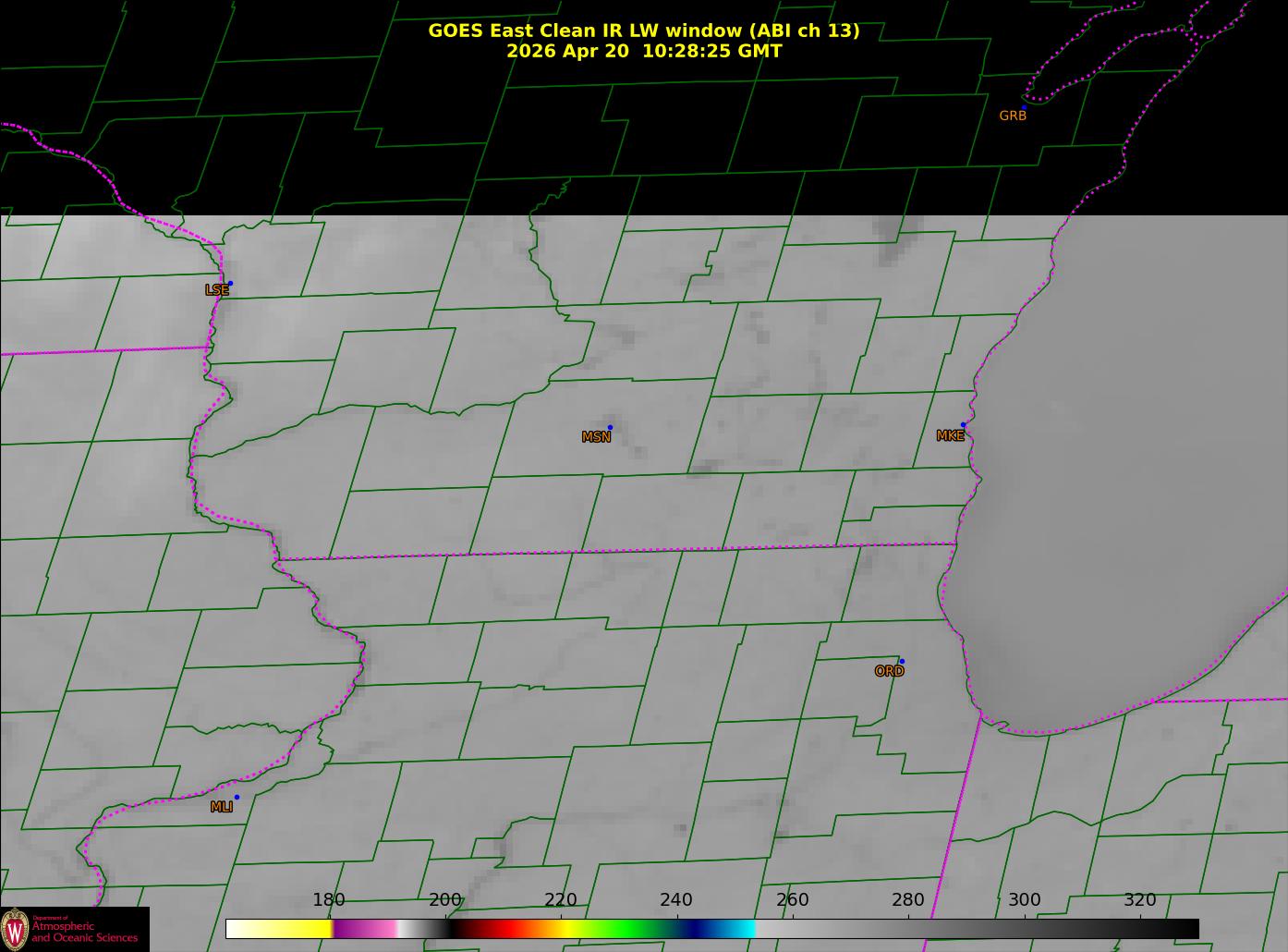
Task: Click the ORD station marker
Action: coord(902,661)
